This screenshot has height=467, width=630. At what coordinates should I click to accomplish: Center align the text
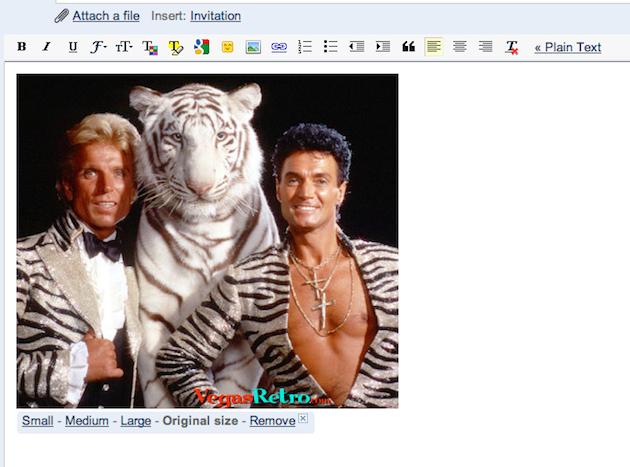click(460, 47)
